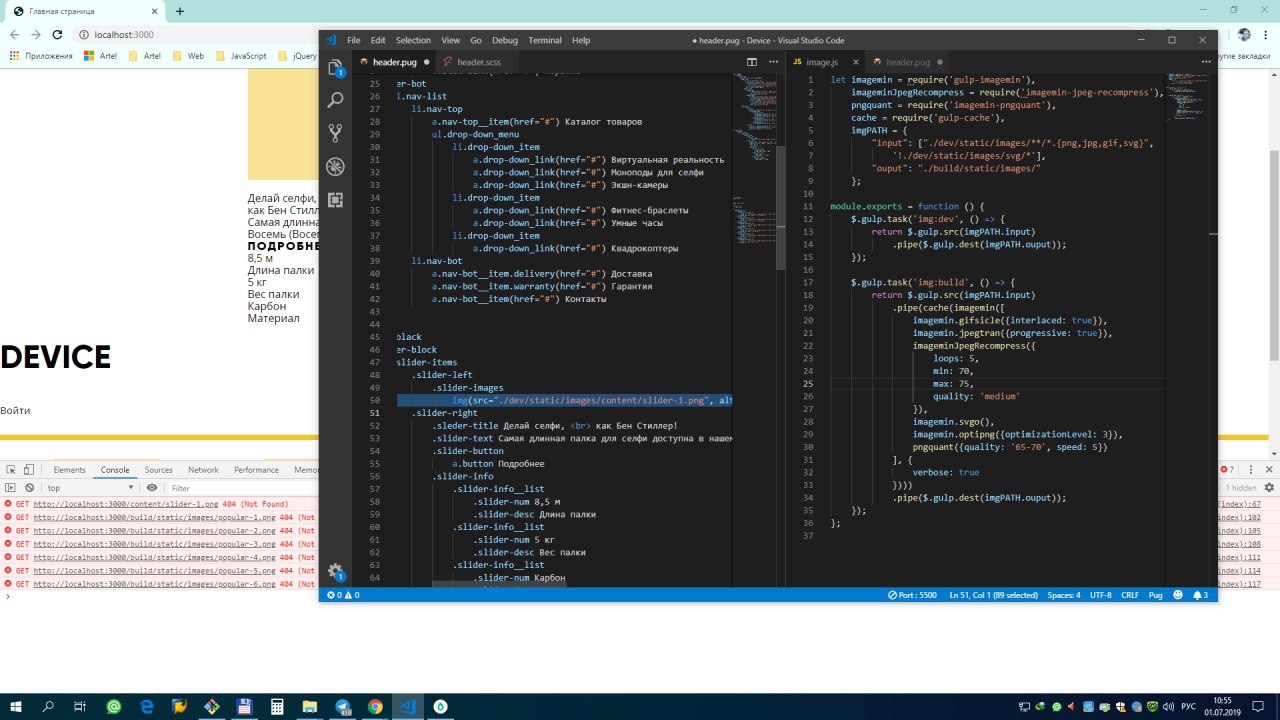The height and width of the screenshot is (720, 1280).
Task: Open the Help menu in VS Code
Action: click(581, 40)
